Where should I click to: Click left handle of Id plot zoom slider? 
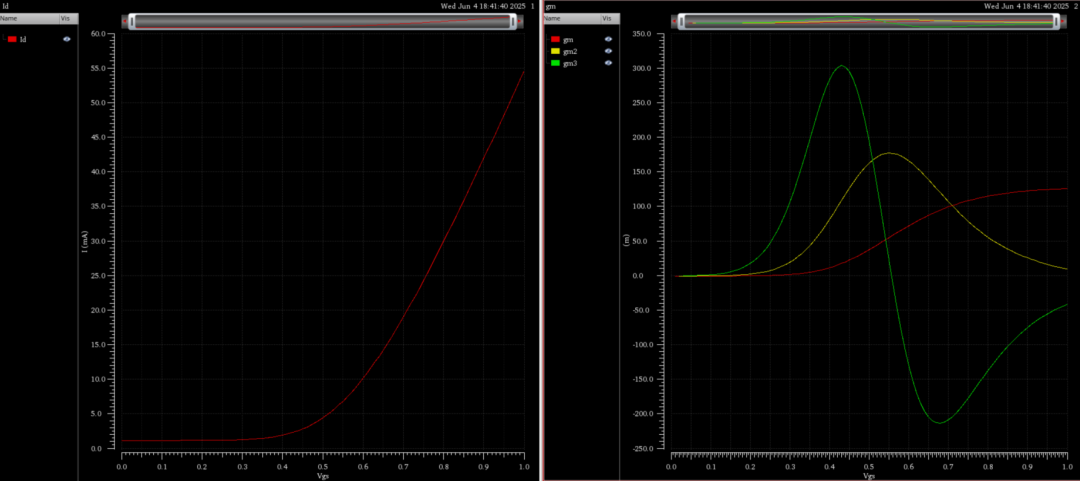[x=132, y=21]
